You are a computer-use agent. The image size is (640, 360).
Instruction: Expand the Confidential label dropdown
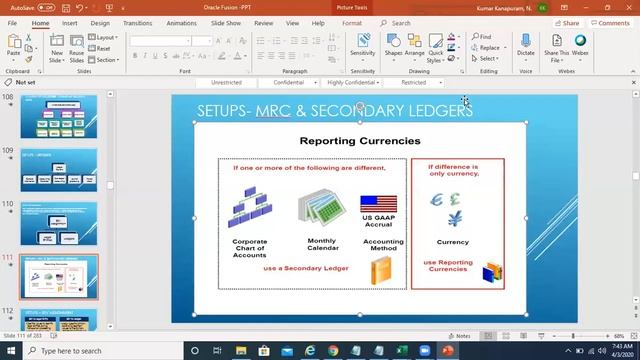pyautogui.click(x=315, y=83)
